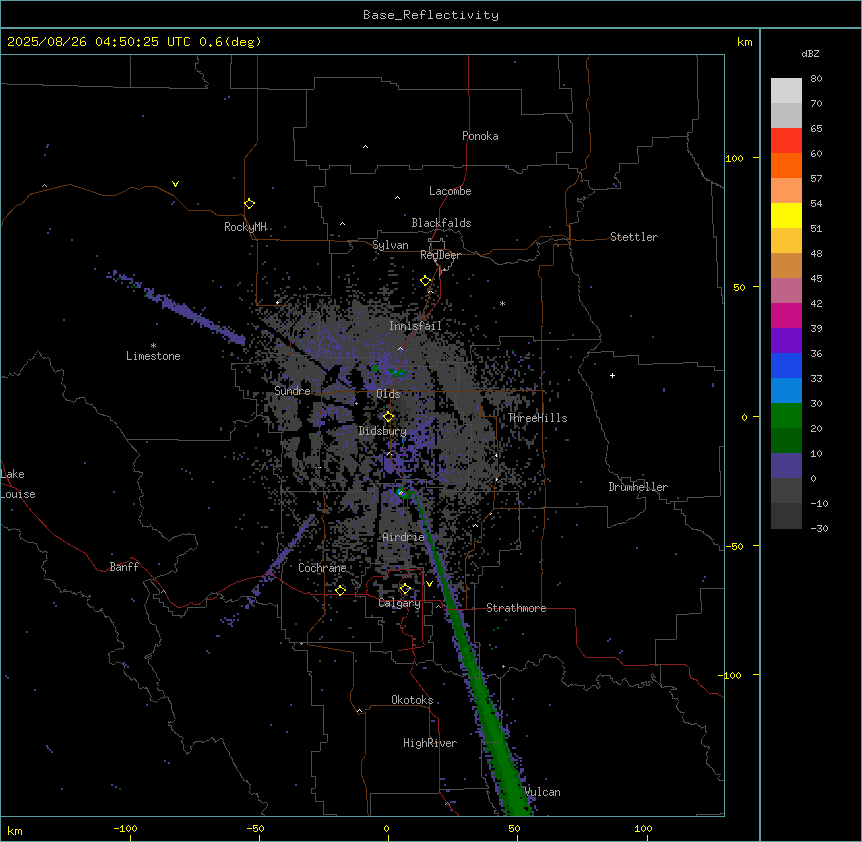Screen dimensions: 862x842
Task: Select the Didsbury label
Action: tap(382, 431)
